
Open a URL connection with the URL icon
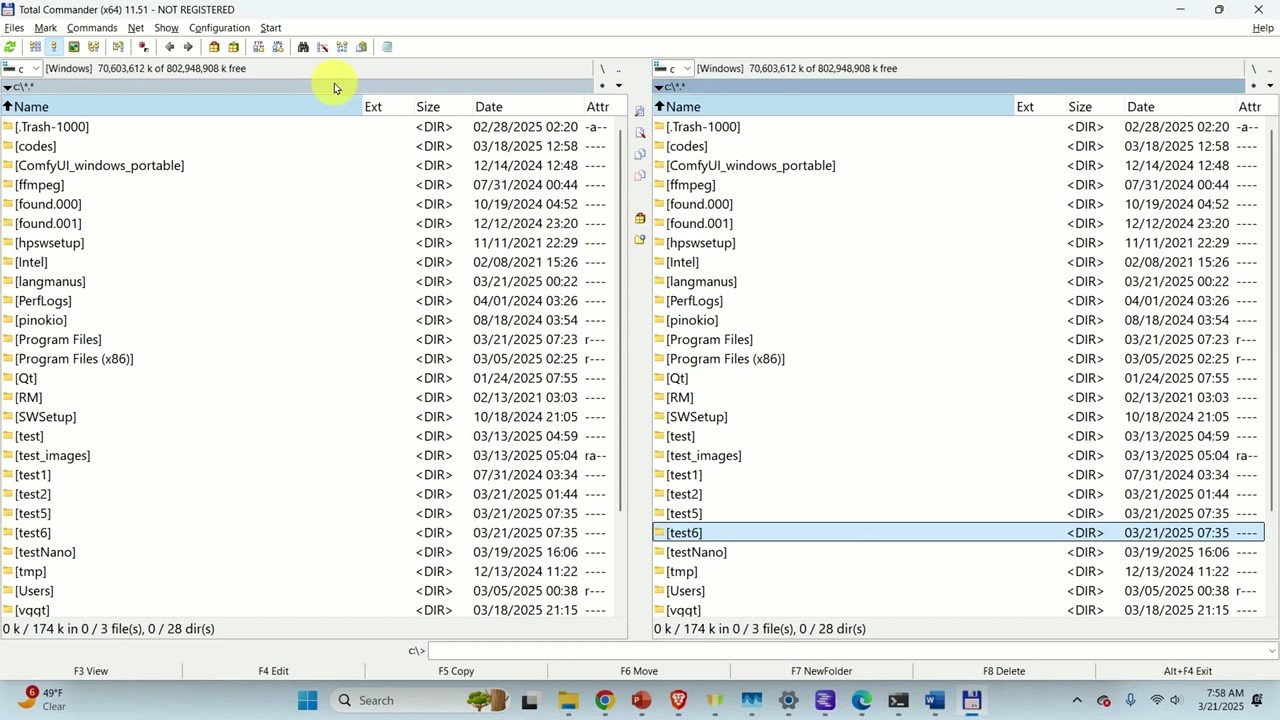click(278, 47)
